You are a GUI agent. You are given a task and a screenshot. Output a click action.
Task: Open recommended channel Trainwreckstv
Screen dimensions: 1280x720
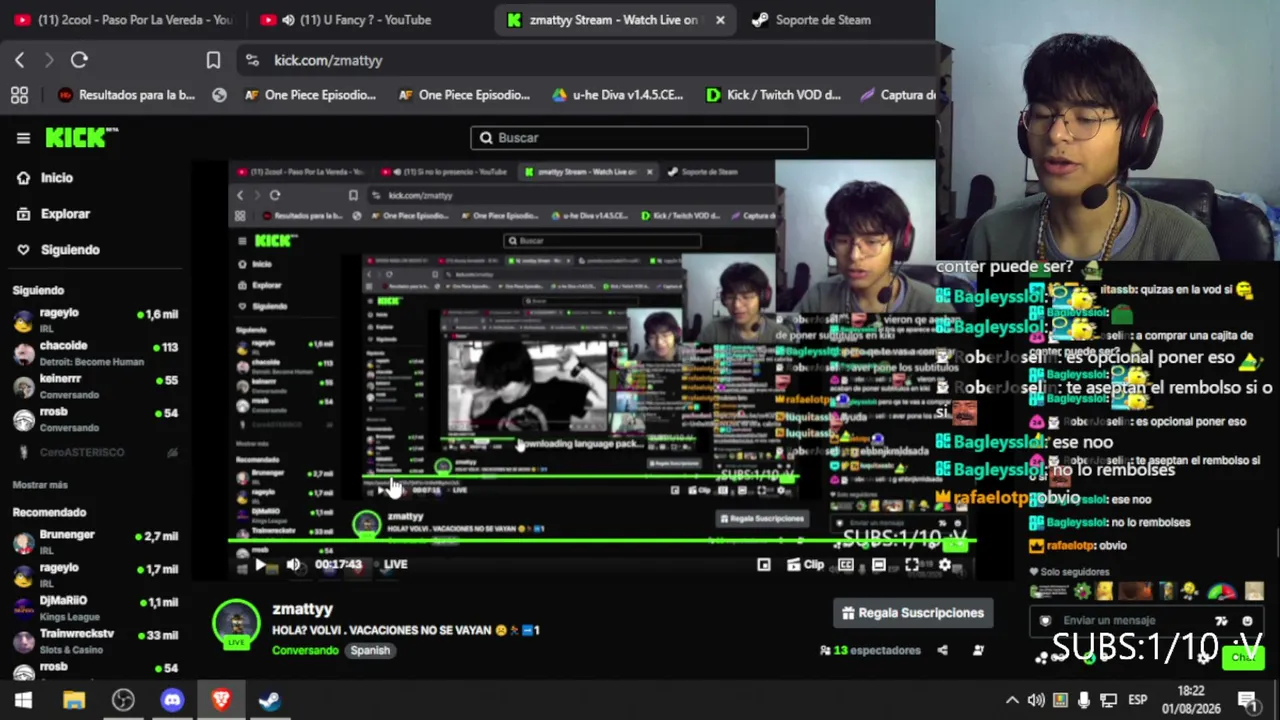pyautogui.click(x=96, y=640)
